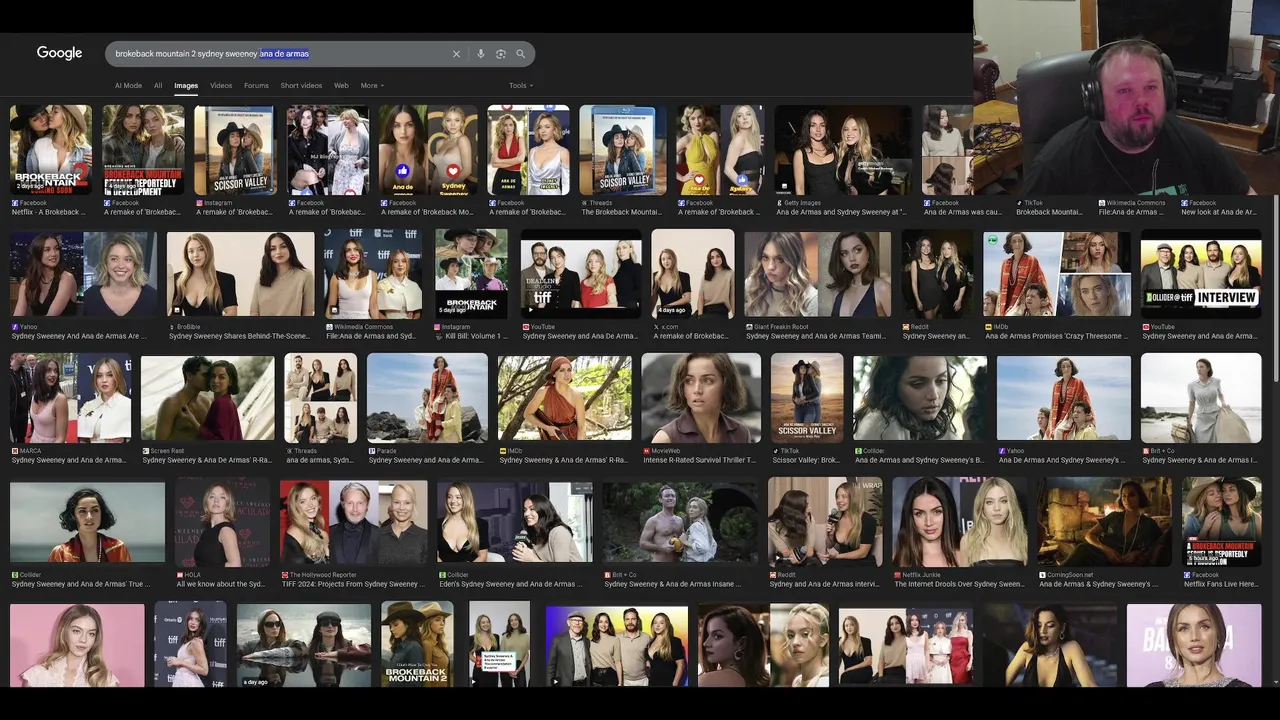
Task: Open the bottom-row Brokeback Mountain 2 poster
Action: (417, 645)
